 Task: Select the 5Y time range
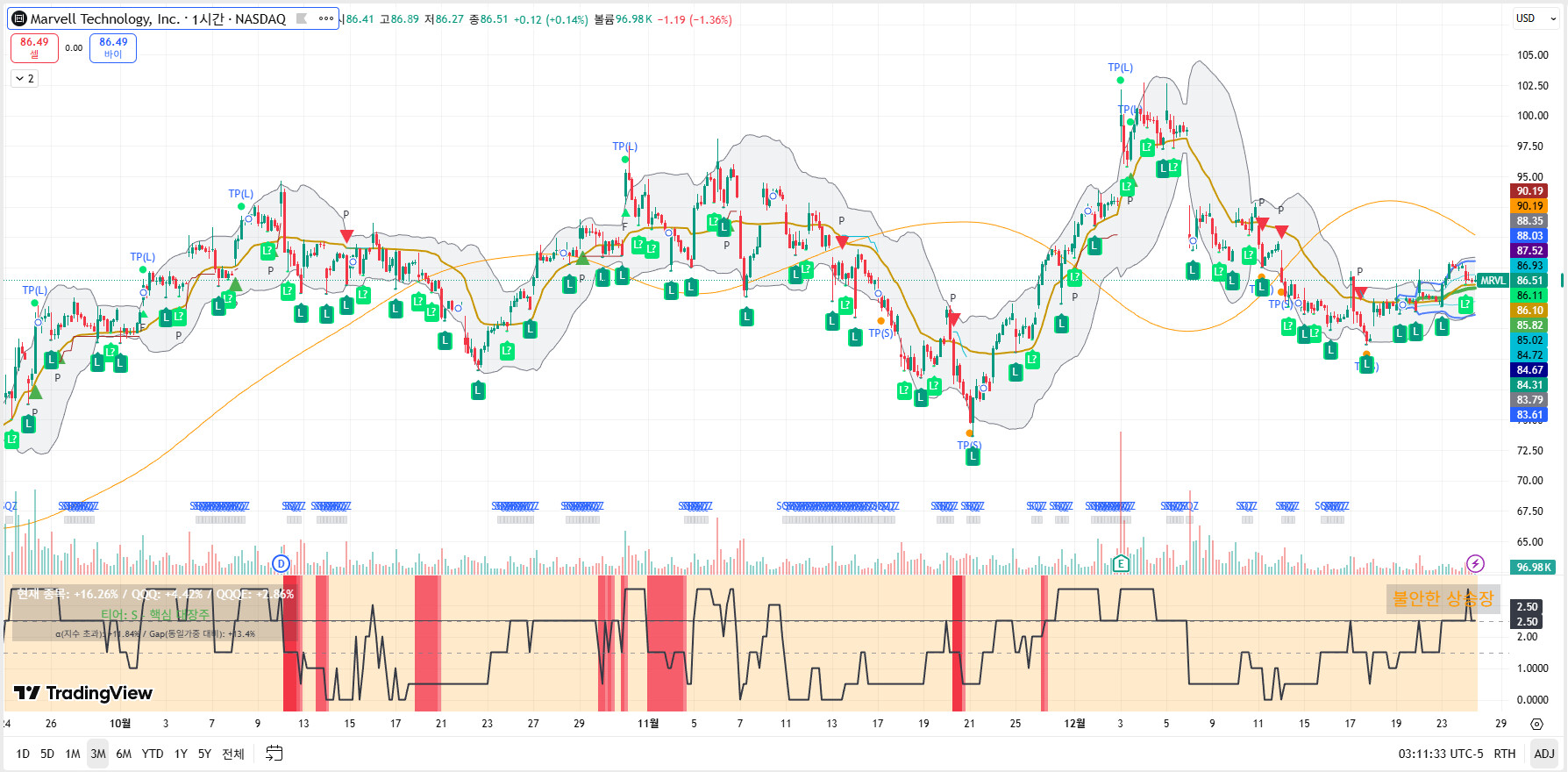[x=204, y=754]
